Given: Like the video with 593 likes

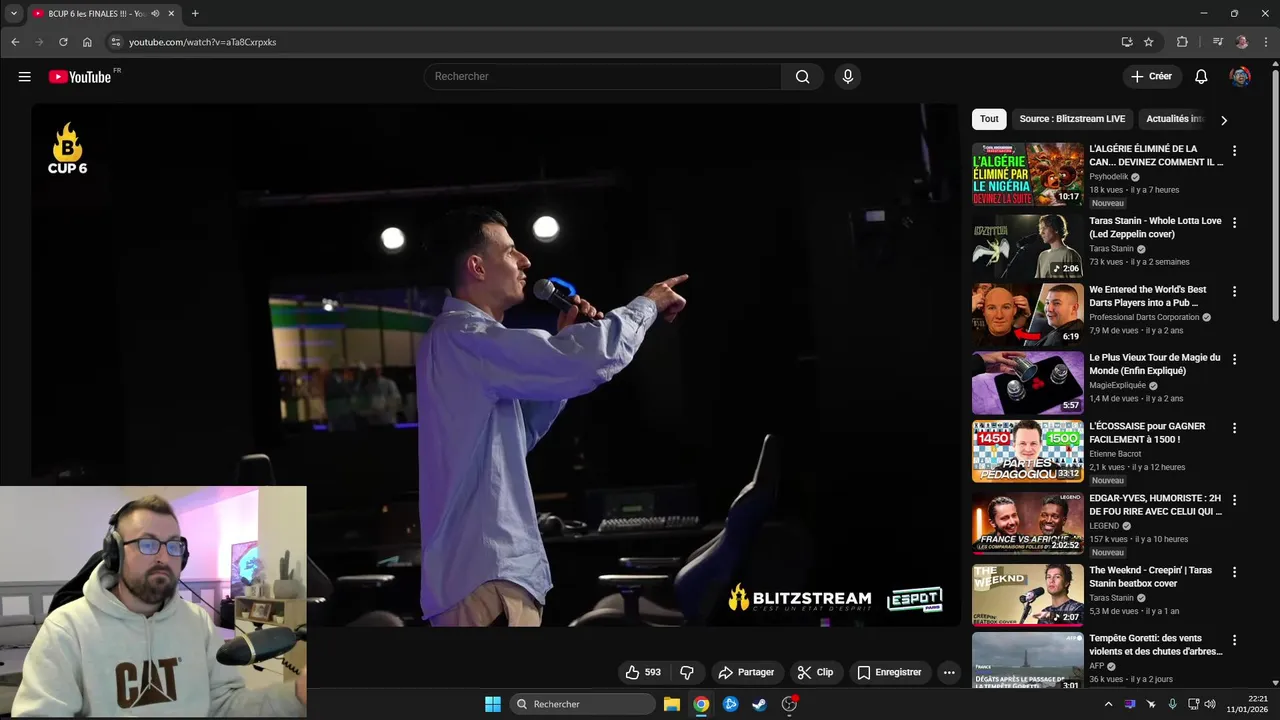Looking at the screenshot, I should [642, 672].
